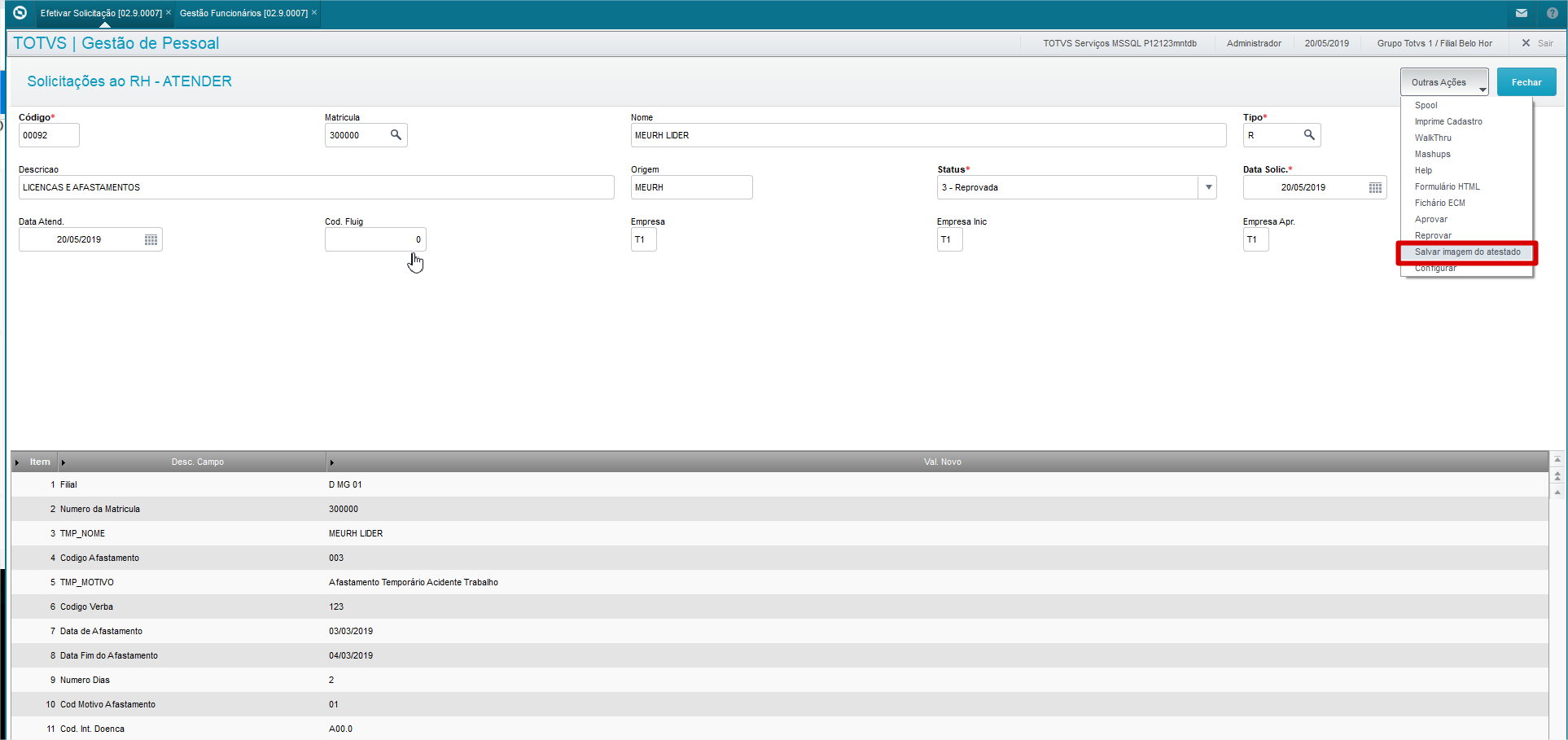1568x740 pixels.
Task: Click the Cod. Fluig field
Action: (x=375, y=239)
